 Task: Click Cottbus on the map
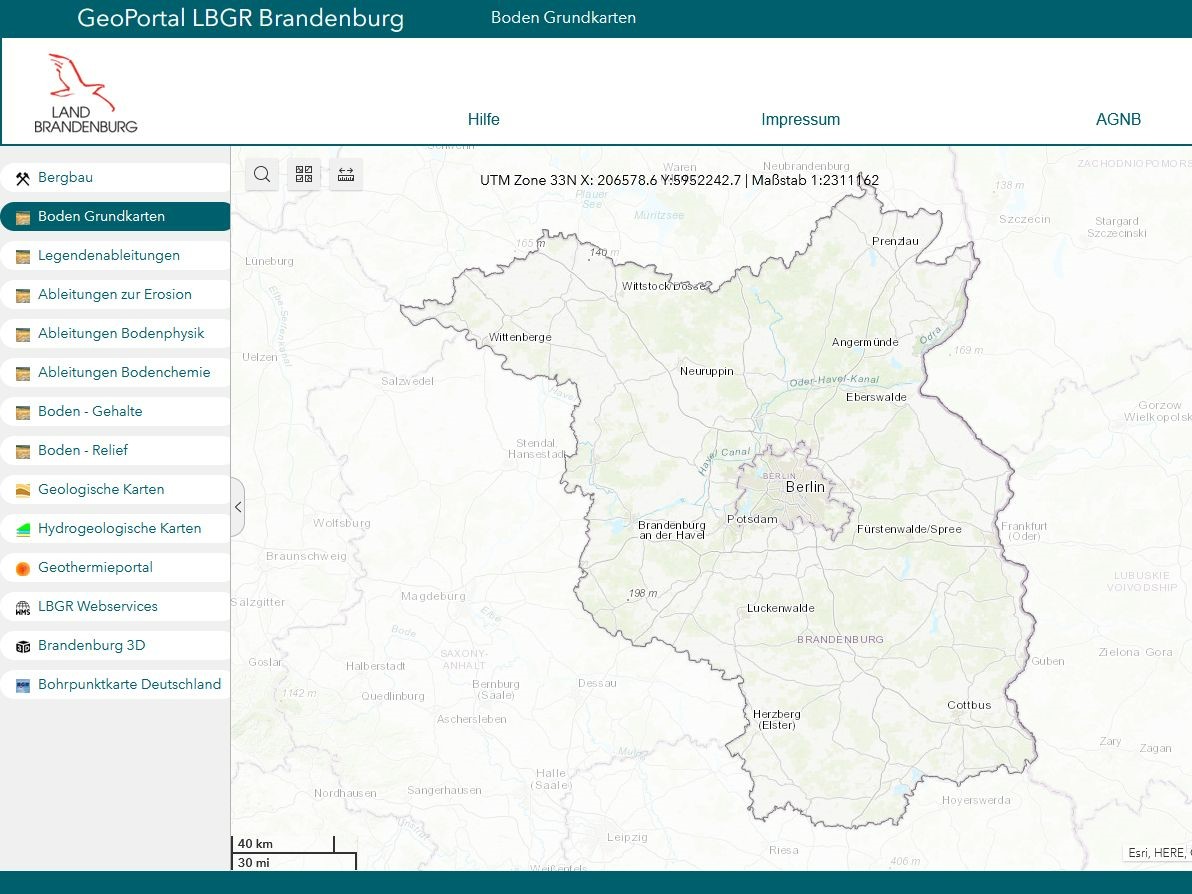(968, 705)
